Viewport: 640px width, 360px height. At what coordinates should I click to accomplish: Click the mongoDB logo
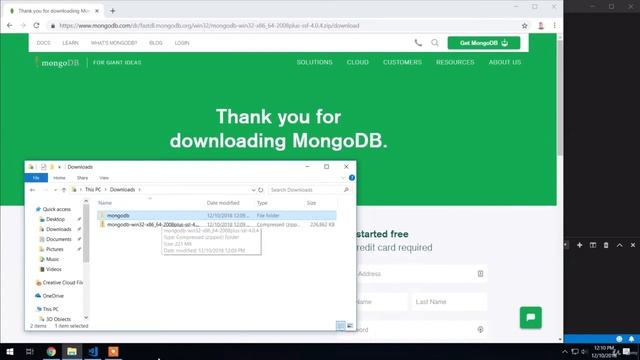(x=57, y=62)
